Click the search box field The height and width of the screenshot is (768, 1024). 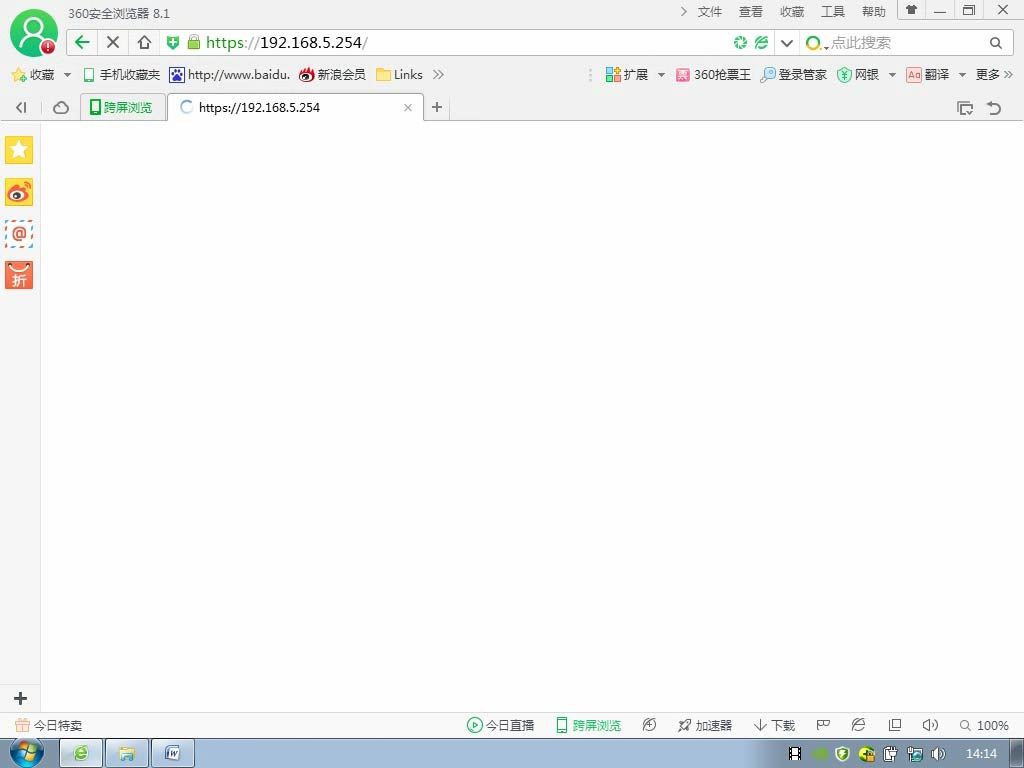[x=906, y=43]
